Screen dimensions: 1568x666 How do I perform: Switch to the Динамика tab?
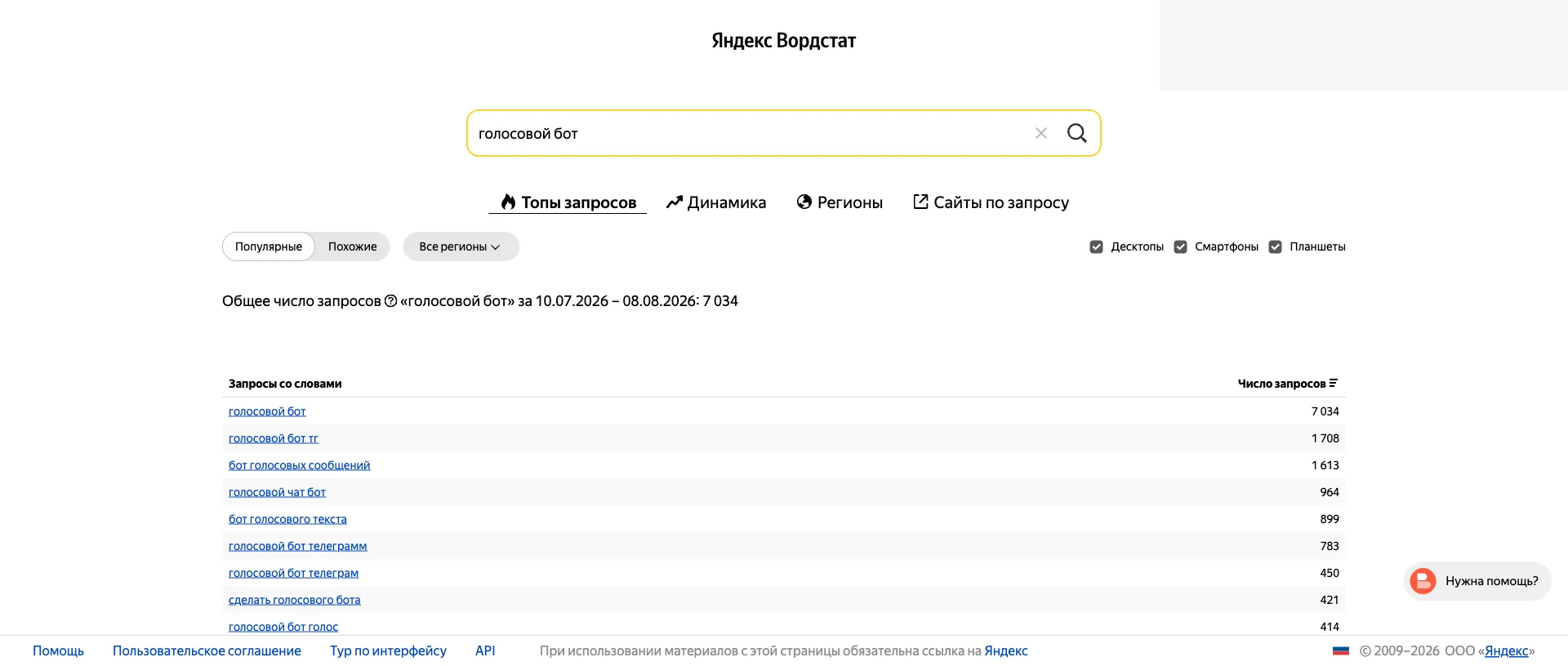coord(716,202)
